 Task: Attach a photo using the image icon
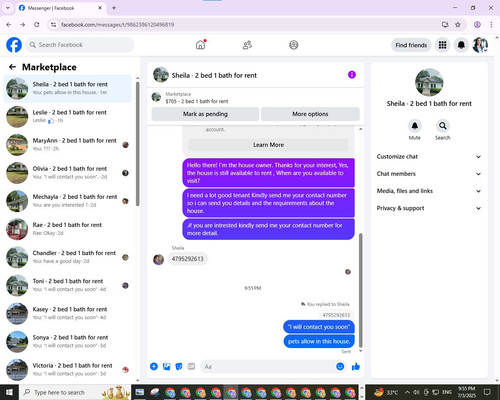[166, 366]
